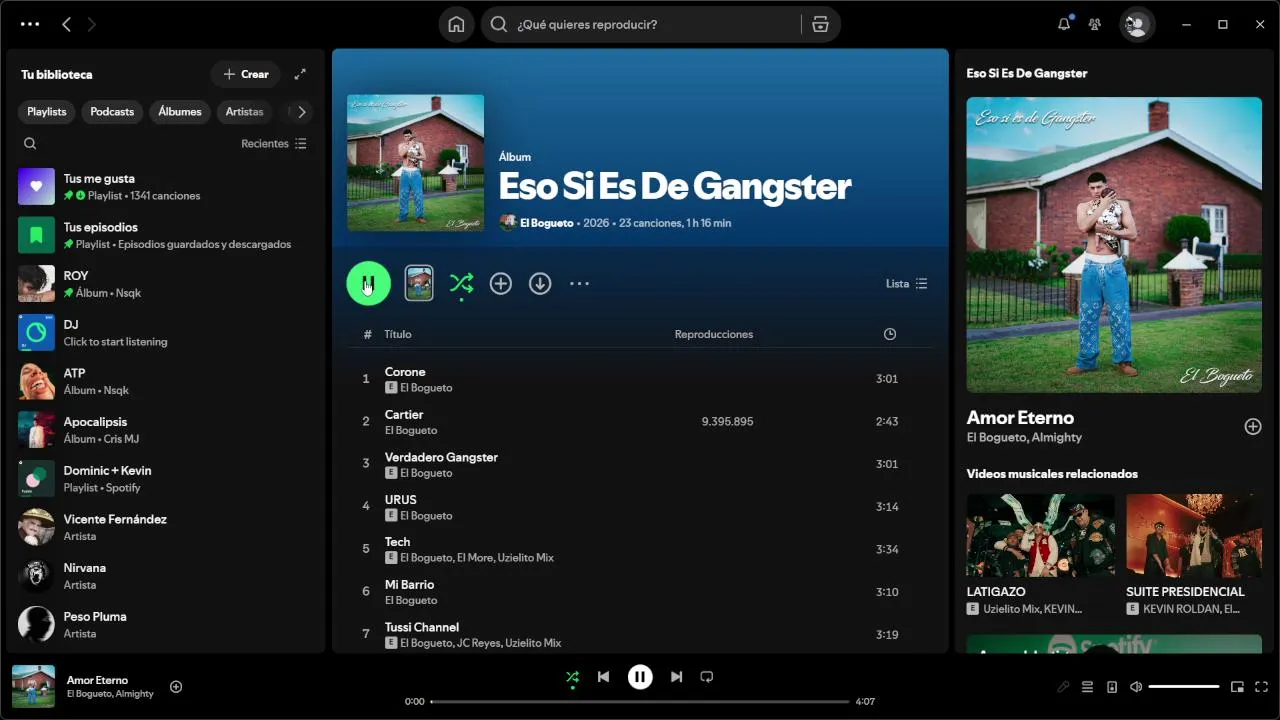
Task: Click album preview thumbnail button
Action: tap(419, 284)
